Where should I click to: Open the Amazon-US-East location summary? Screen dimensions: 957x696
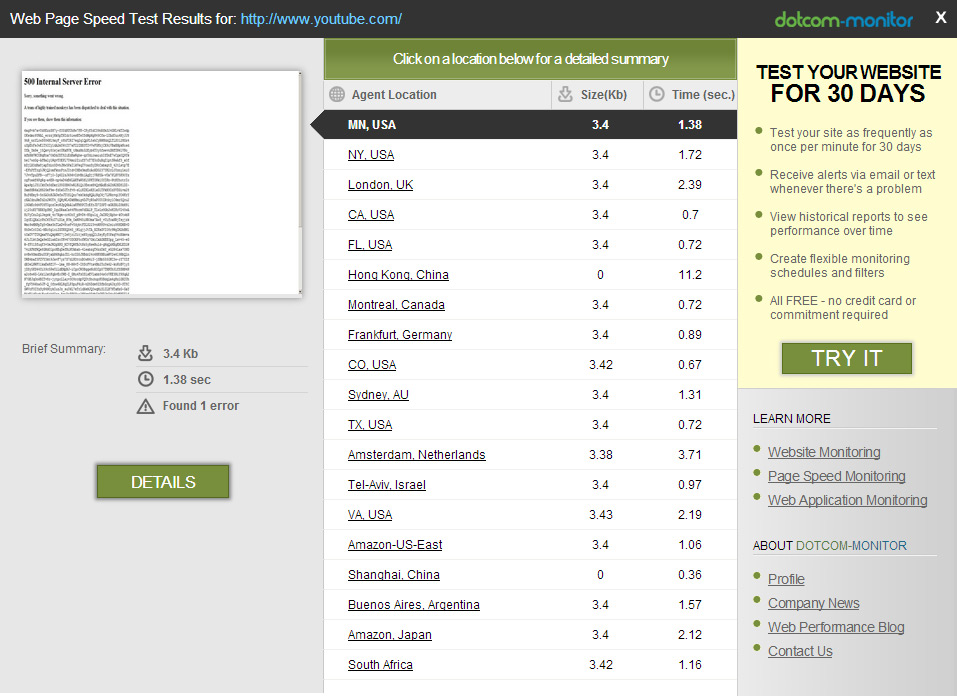pyautogui.click(x=395, y=544)
